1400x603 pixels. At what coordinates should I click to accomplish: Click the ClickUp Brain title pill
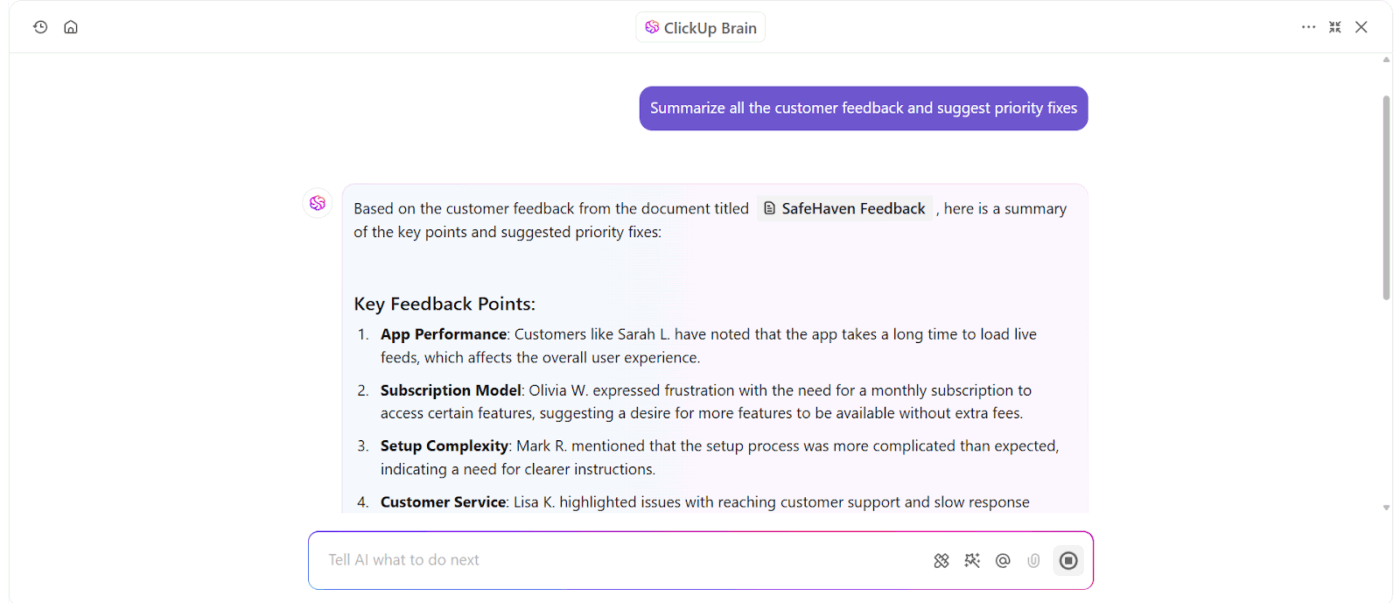[700, 27]
